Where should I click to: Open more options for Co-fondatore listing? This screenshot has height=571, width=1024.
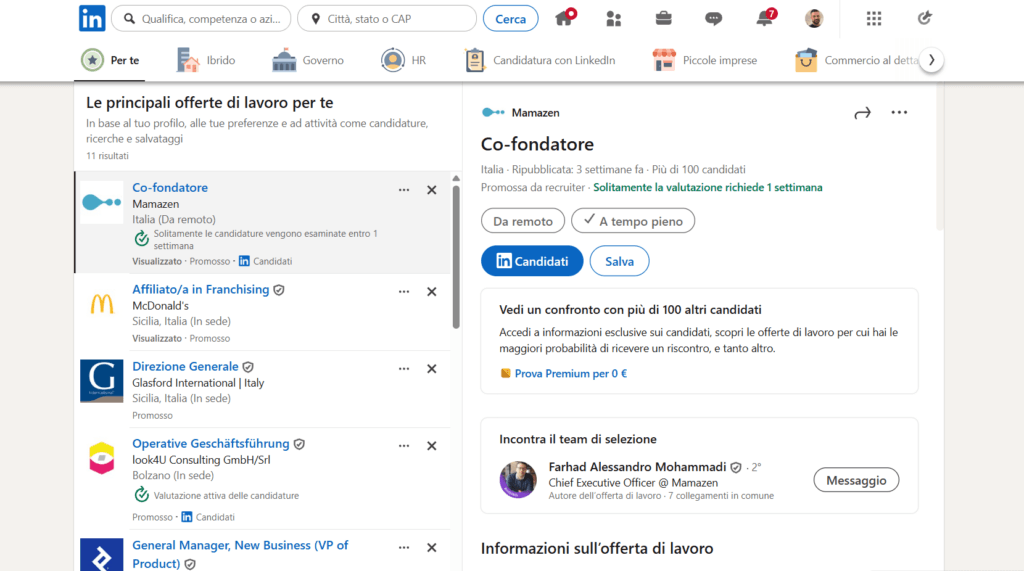click(x=404, y=190)
